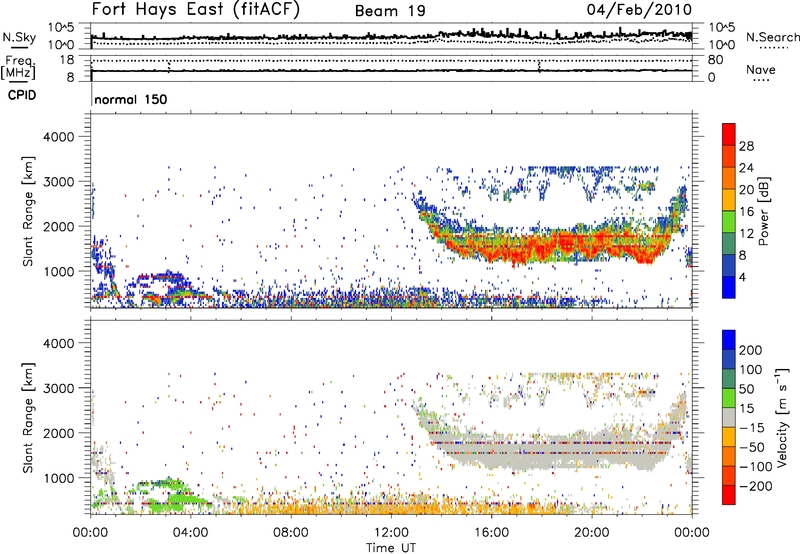Select the "Velocity [m s-1]" colorbar title
This screenshot has width=800, height=554.
coord(781,418)
